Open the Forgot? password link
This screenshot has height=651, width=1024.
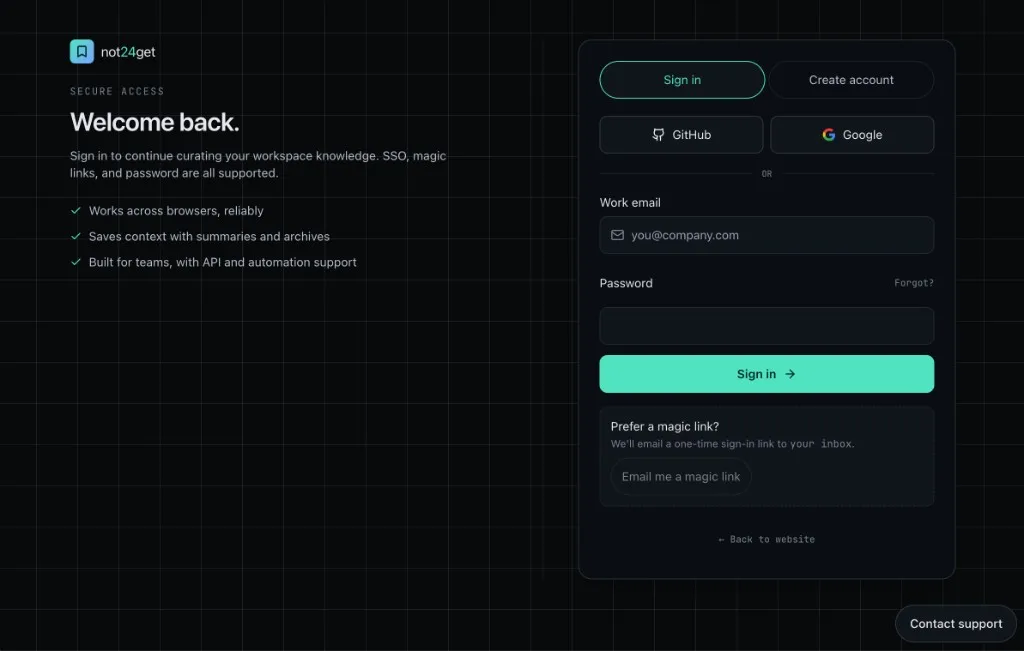tap(914, 283)
